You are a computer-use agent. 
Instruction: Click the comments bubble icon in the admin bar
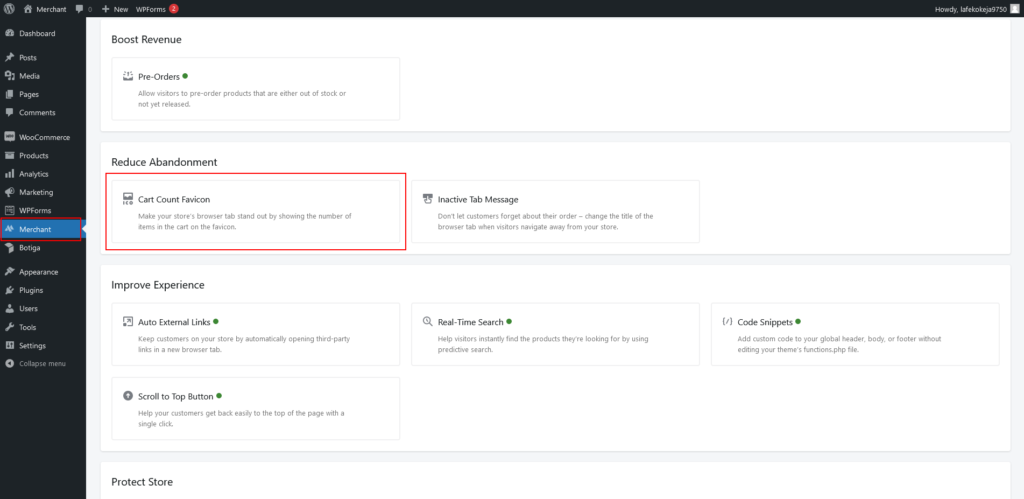(79, 9)
